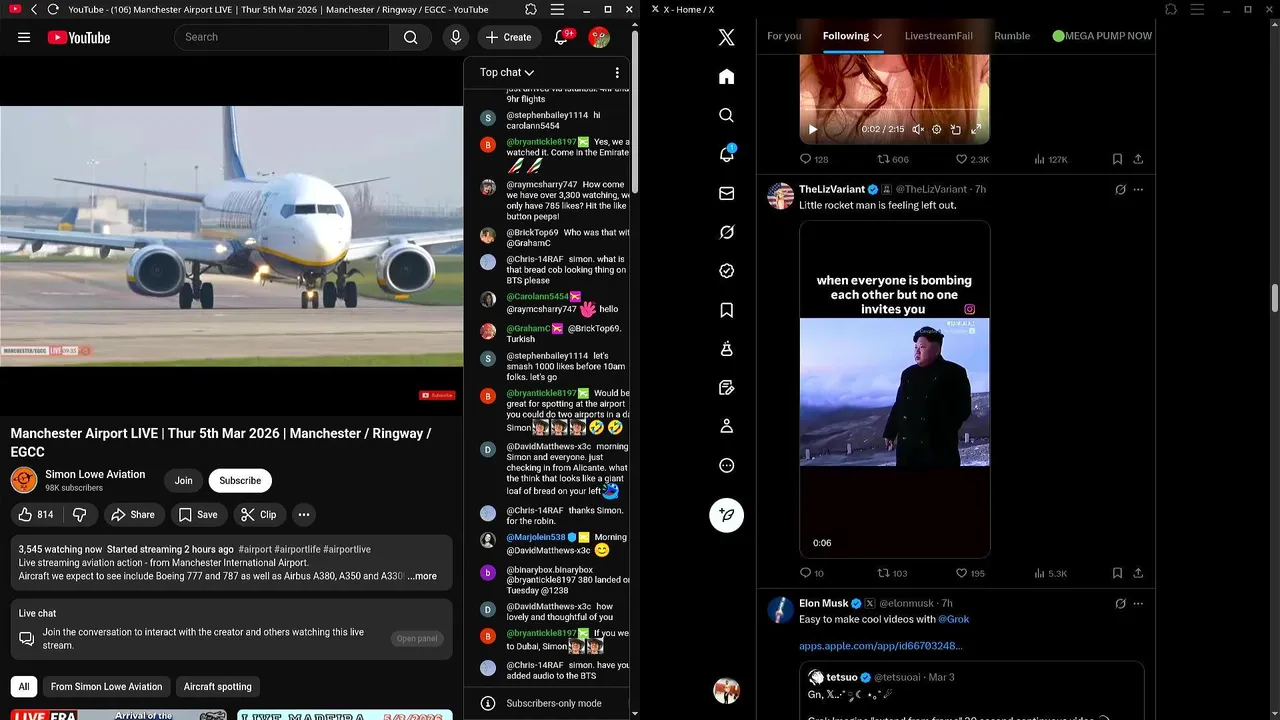Enter fullscreen on the X video
1280x720 pixels.
pyautogui.click(x=976, y=129)
